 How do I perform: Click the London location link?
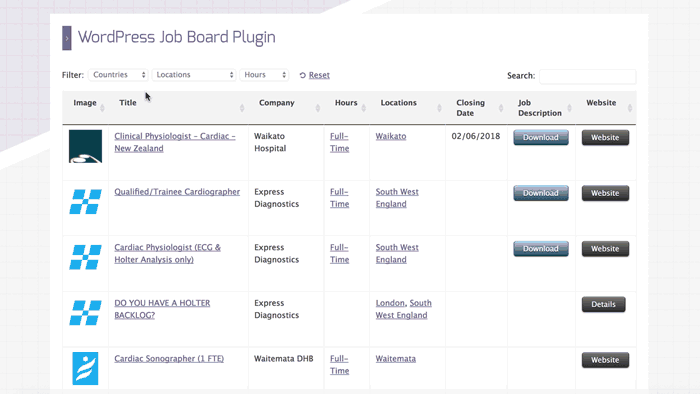[390, 303]
